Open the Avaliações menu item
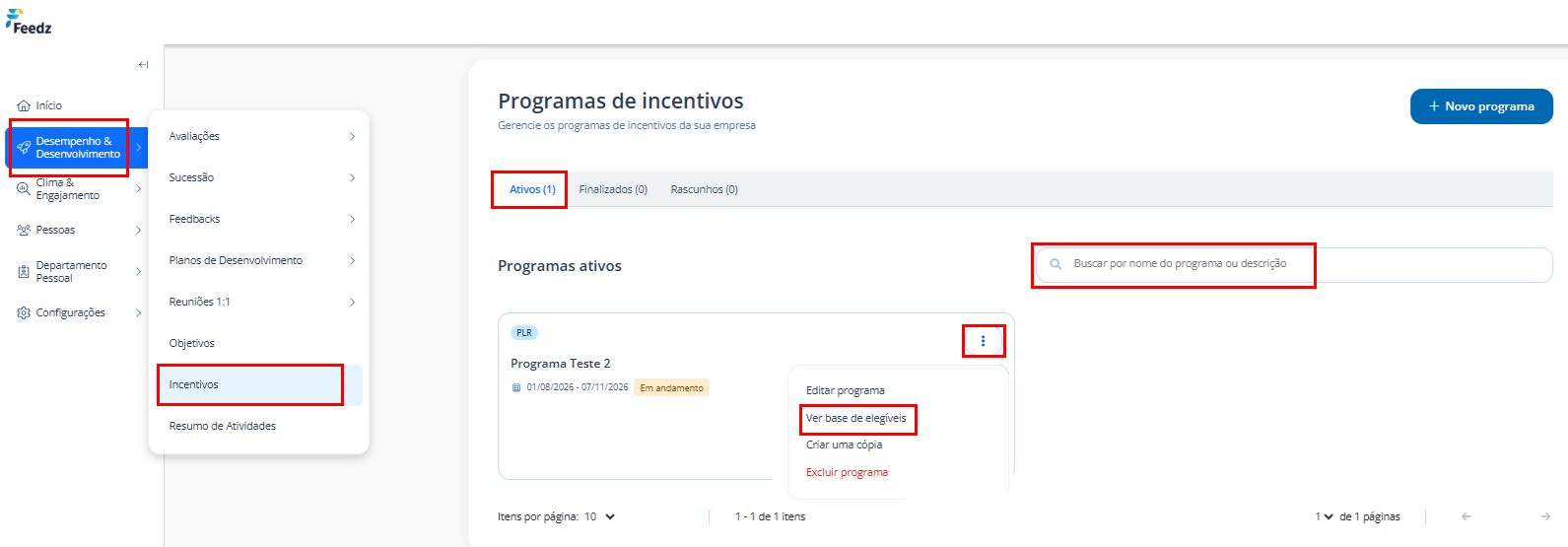The height and width of the screenshot is (547, 1568). [x=194, y=136]
